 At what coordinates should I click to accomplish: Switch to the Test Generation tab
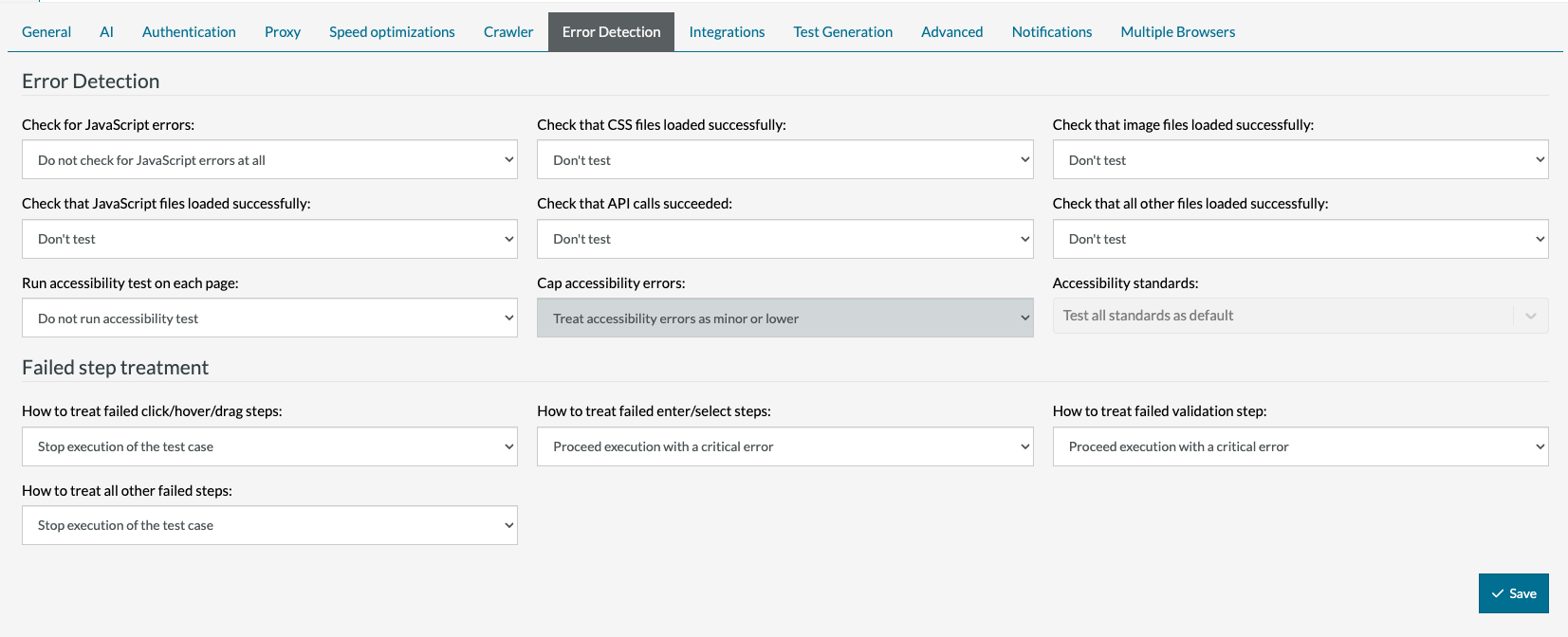842,32
